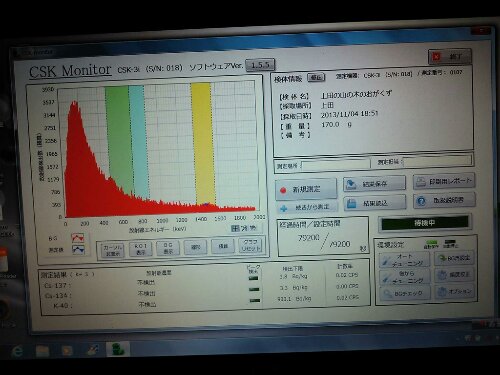Start a new measurement with 新規測定
Image resolution: width=500 pixels, height=375 pixels.
306,189
